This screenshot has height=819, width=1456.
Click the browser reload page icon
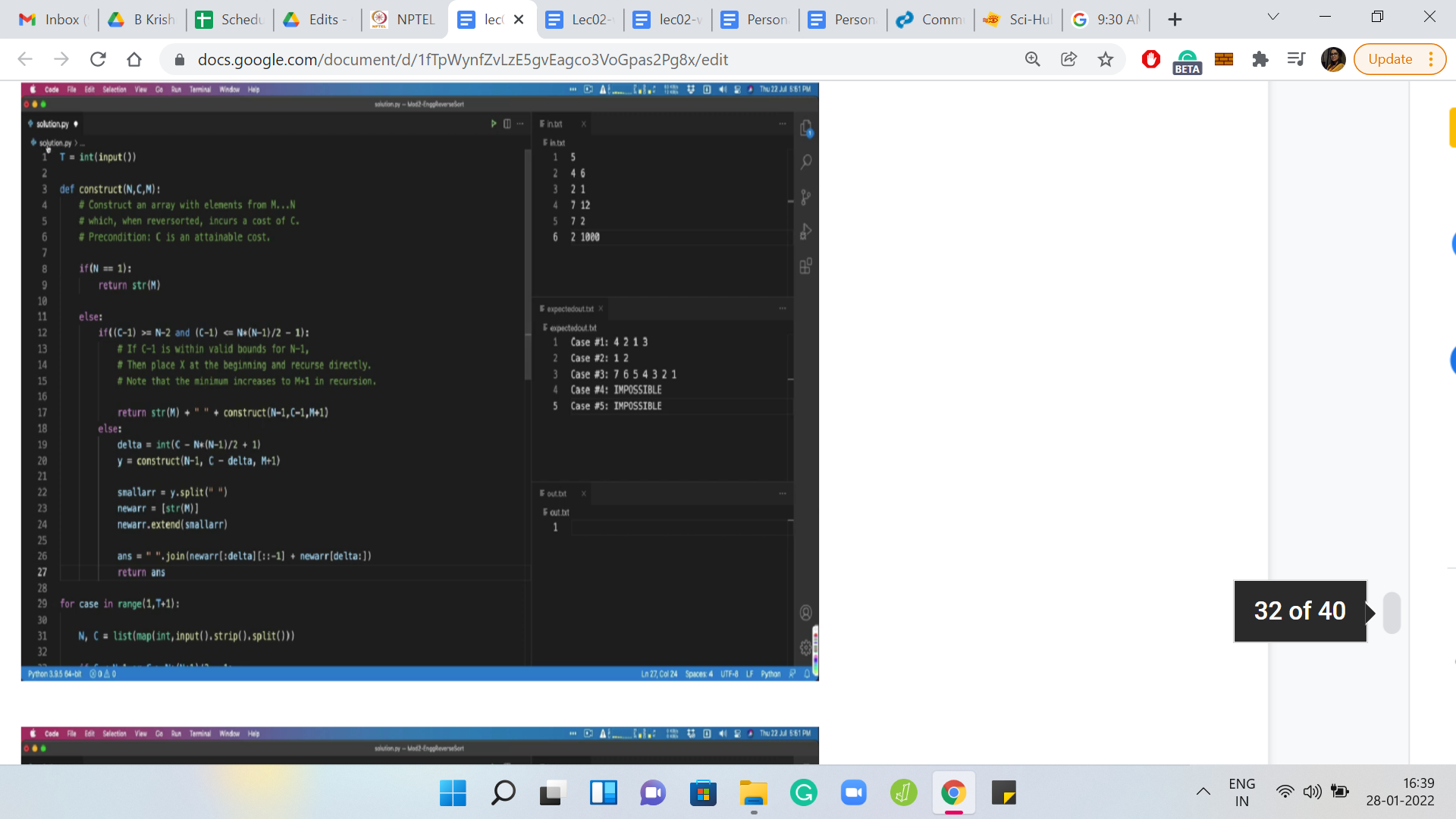[98, 59]
